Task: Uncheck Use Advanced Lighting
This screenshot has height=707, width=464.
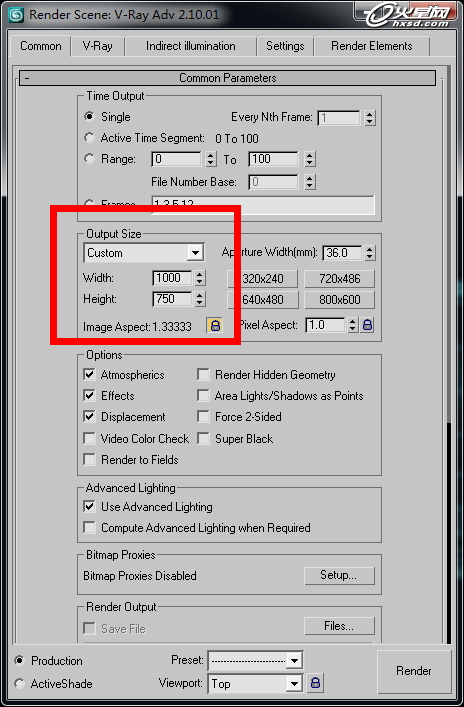Action: 89,507
